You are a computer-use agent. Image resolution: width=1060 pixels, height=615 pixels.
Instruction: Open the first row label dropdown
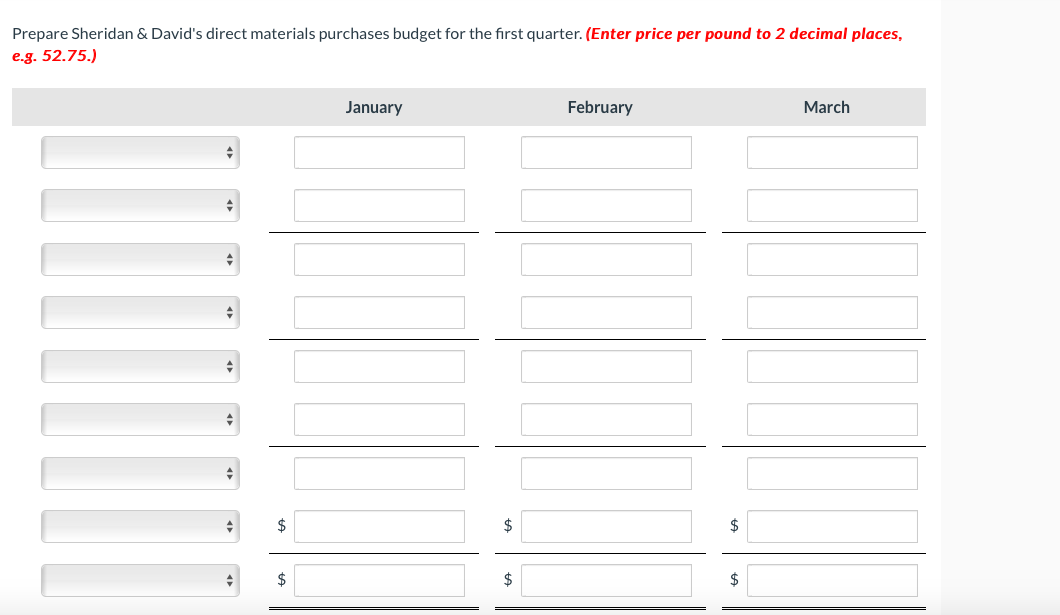click(x=140, y=152)
